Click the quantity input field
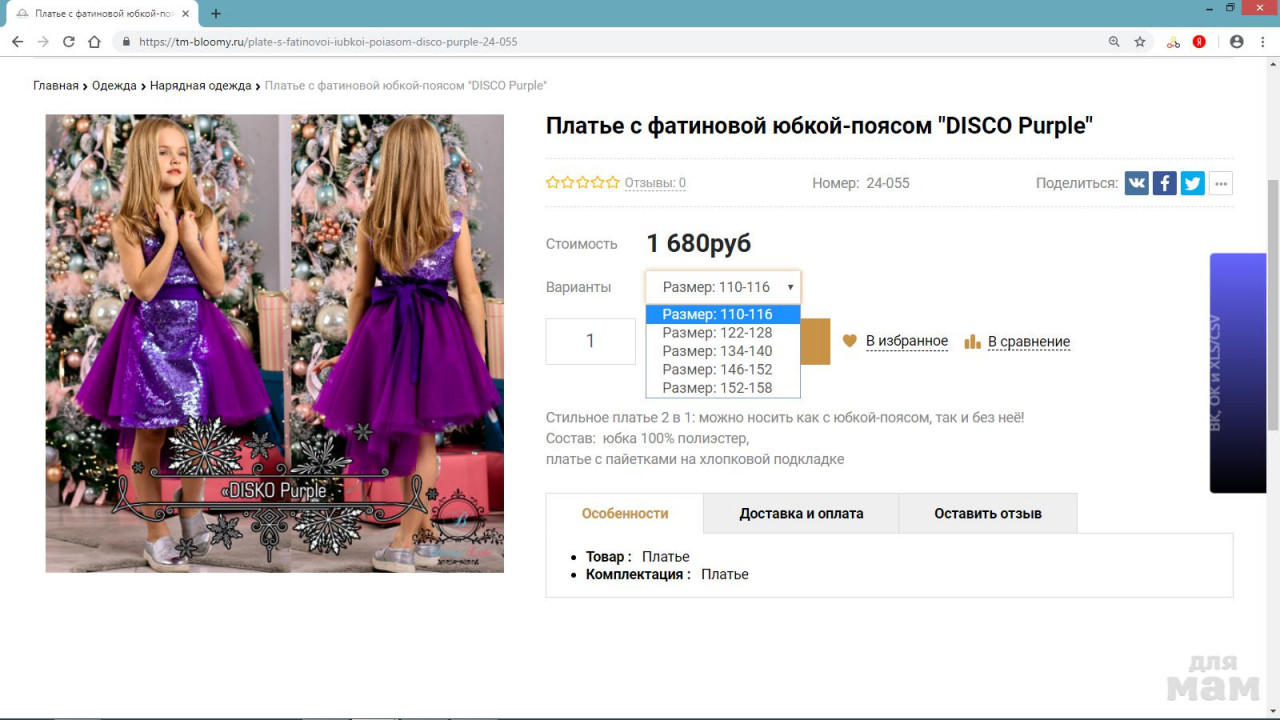This screenshot has width=1280, height=720. (x=590, y=341)
